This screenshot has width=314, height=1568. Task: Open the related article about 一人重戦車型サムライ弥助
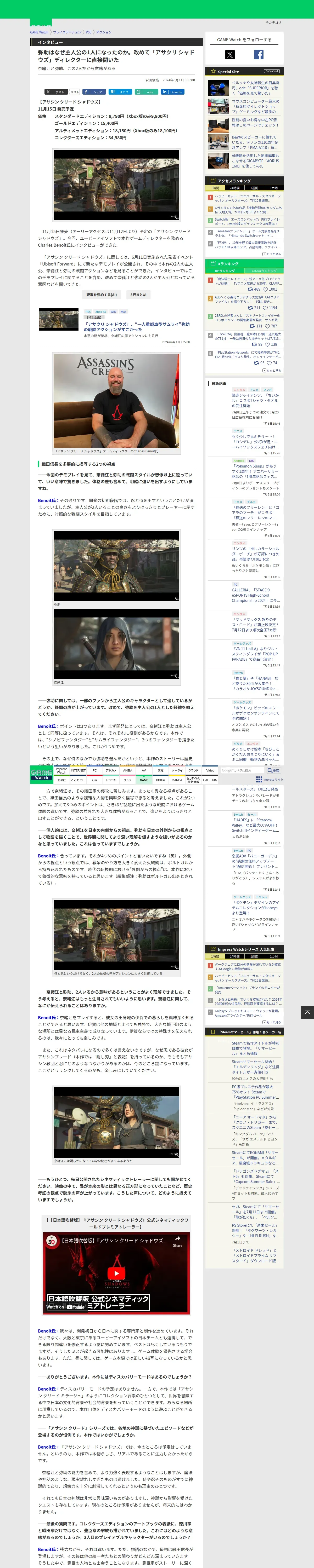click(x=137, y=327)
